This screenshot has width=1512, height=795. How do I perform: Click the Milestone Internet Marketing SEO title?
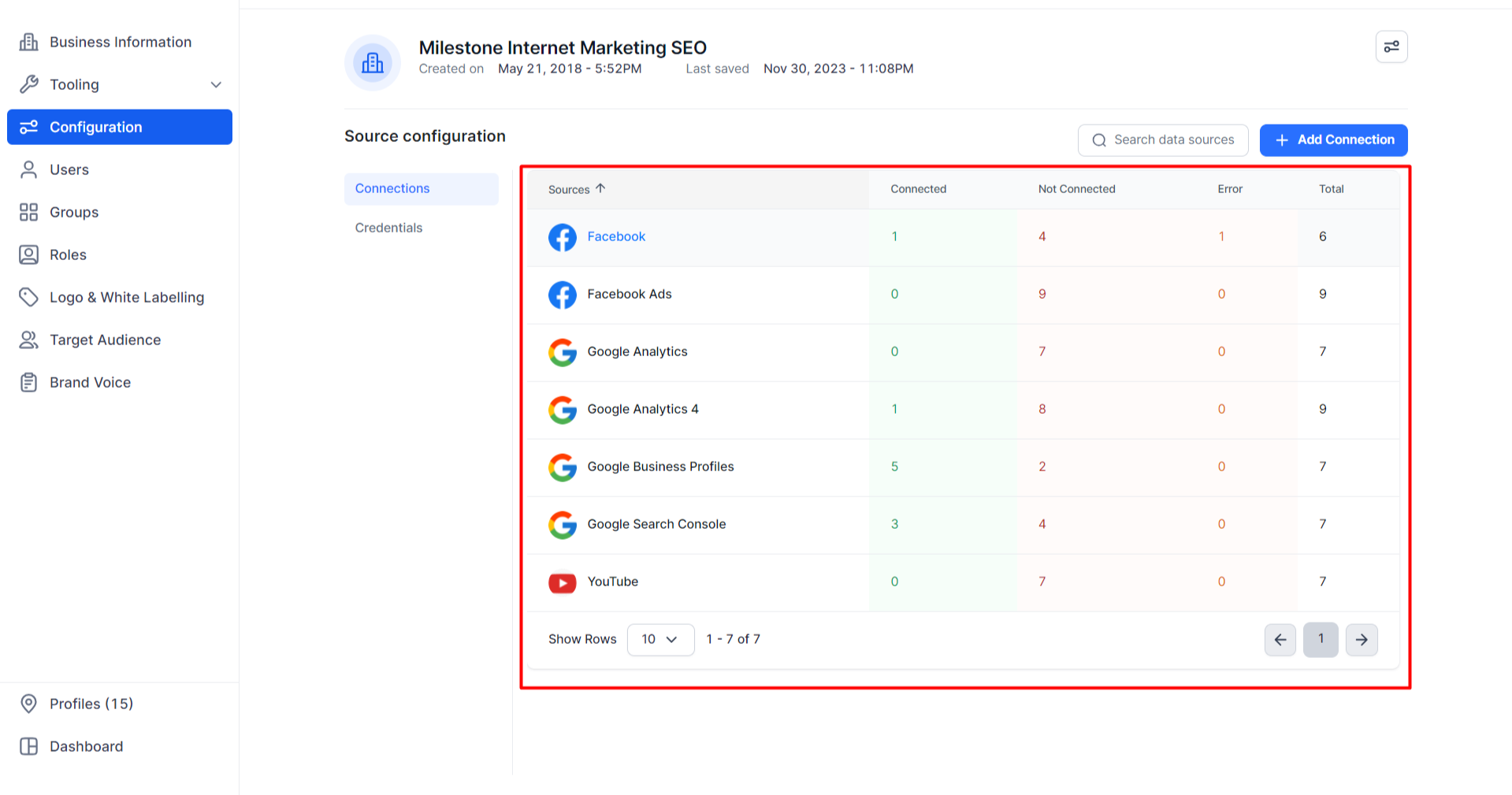click(563, 47)
